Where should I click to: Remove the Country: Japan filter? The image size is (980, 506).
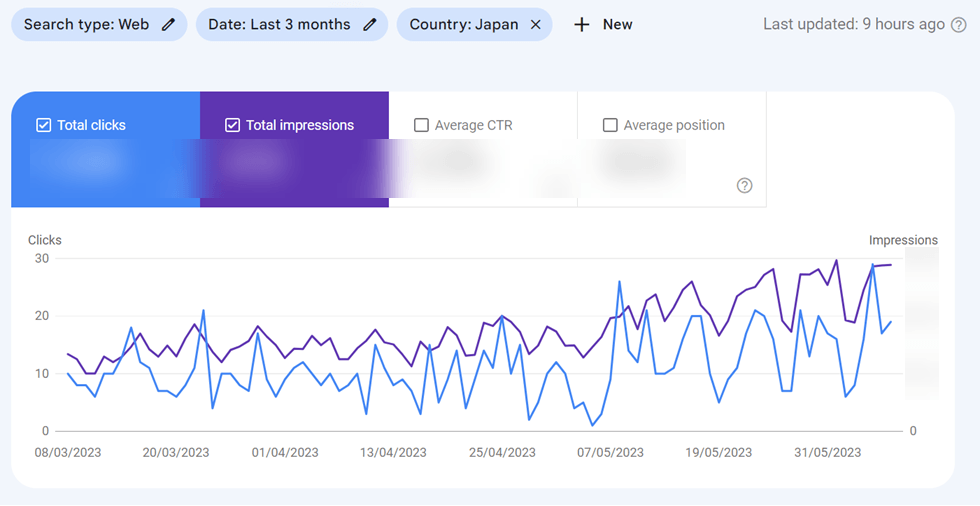click(536, 24)
